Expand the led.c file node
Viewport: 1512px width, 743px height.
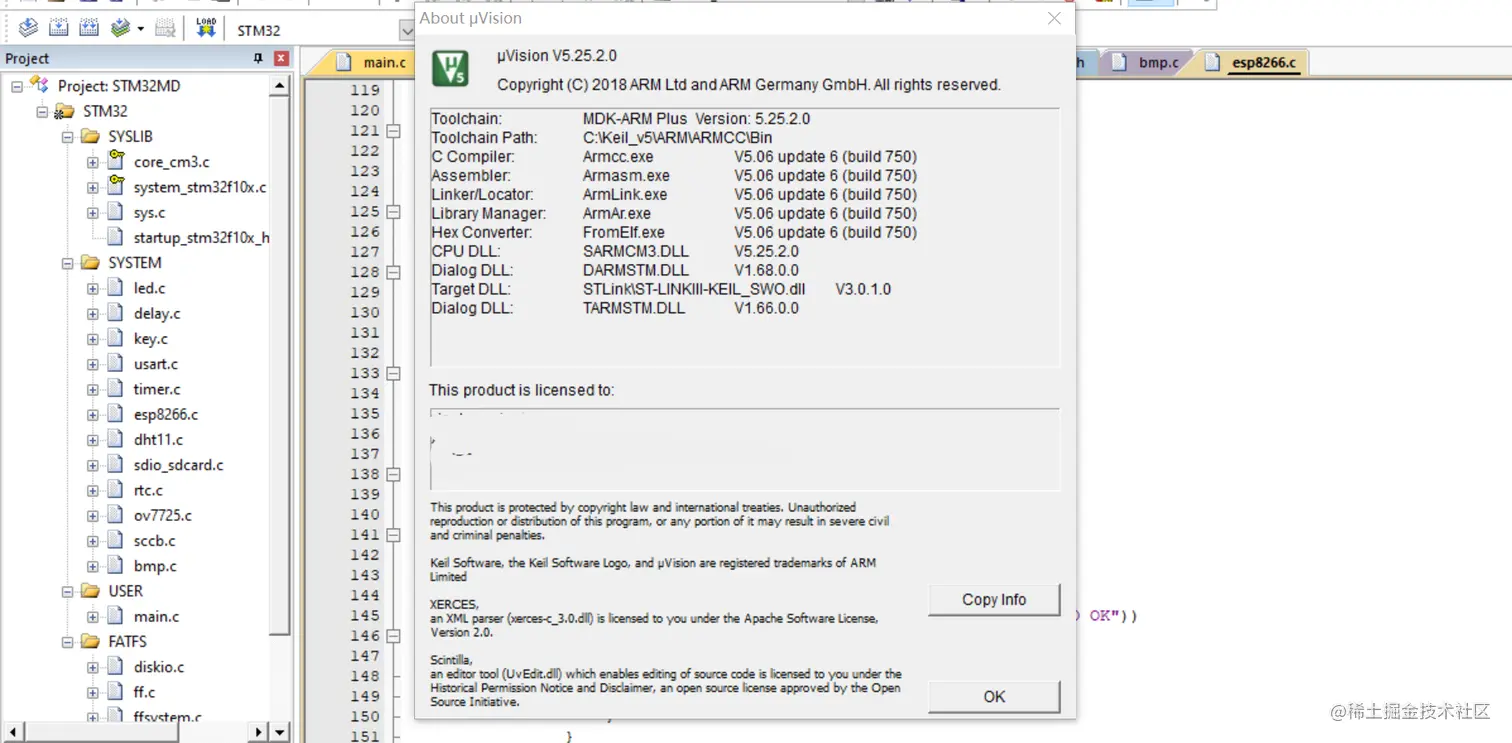[93, 288]
